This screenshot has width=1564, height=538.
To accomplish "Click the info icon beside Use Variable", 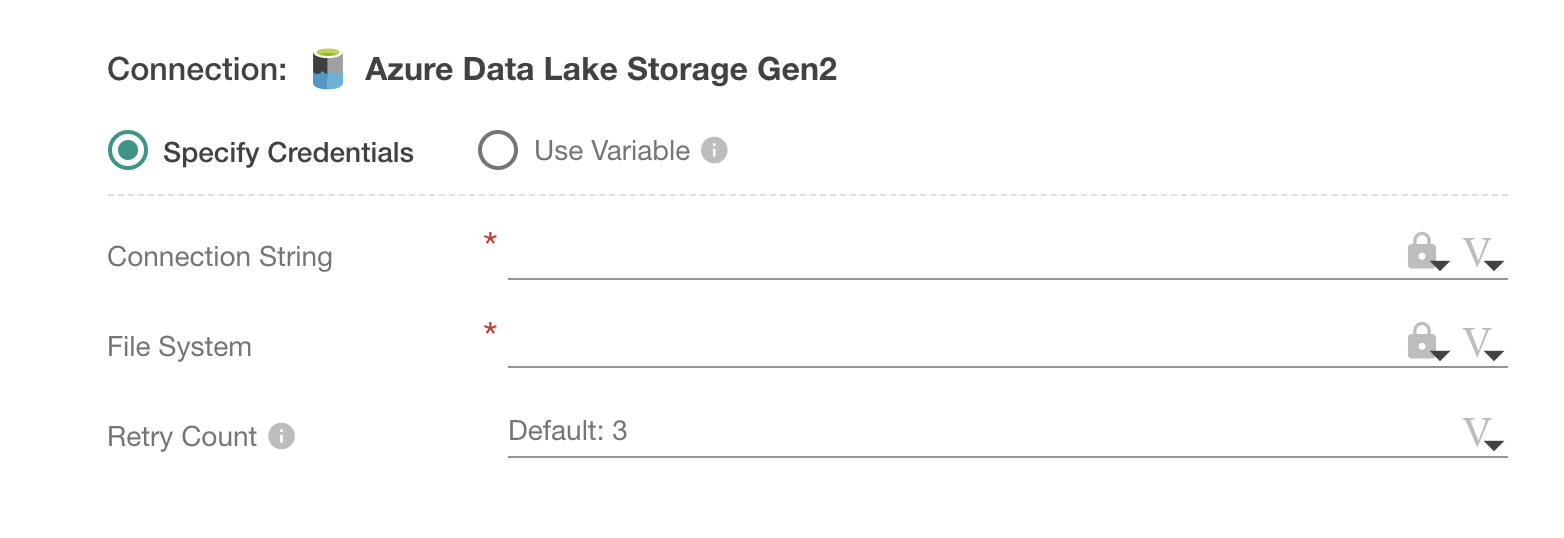I will click(714, 151).
